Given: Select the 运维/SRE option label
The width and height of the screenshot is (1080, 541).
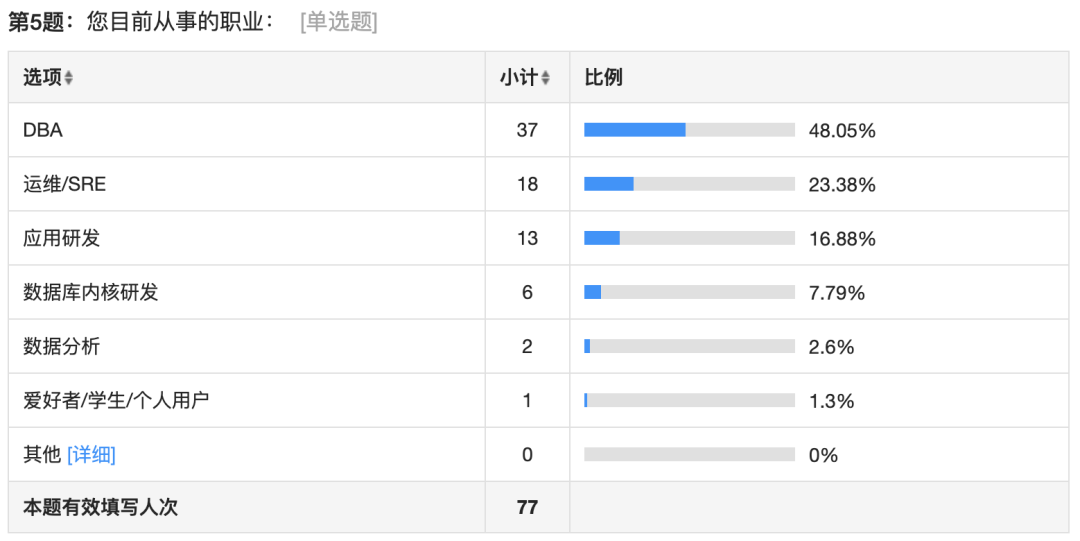Looking at the screenshot, I should pos(65,184).
